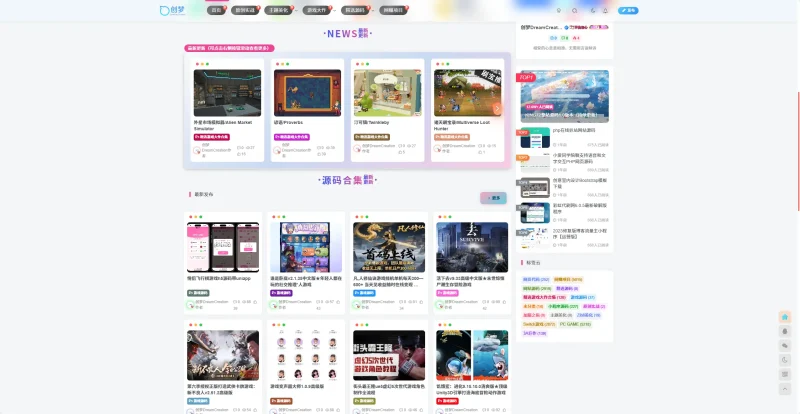Click author avatar on Alien Market card
This screenshot has width=800, height=414.
pos(197,150)
